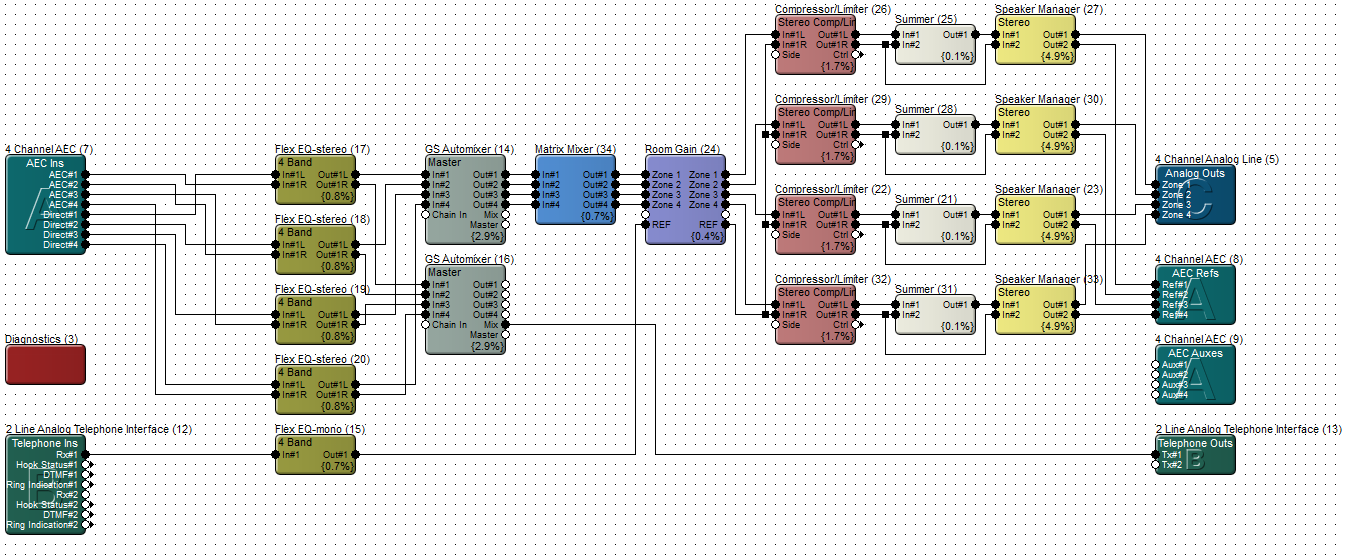
Task: Click the '2 Line Analog Telephone Interface (12)' label
Action: click(x=98, y=429)
